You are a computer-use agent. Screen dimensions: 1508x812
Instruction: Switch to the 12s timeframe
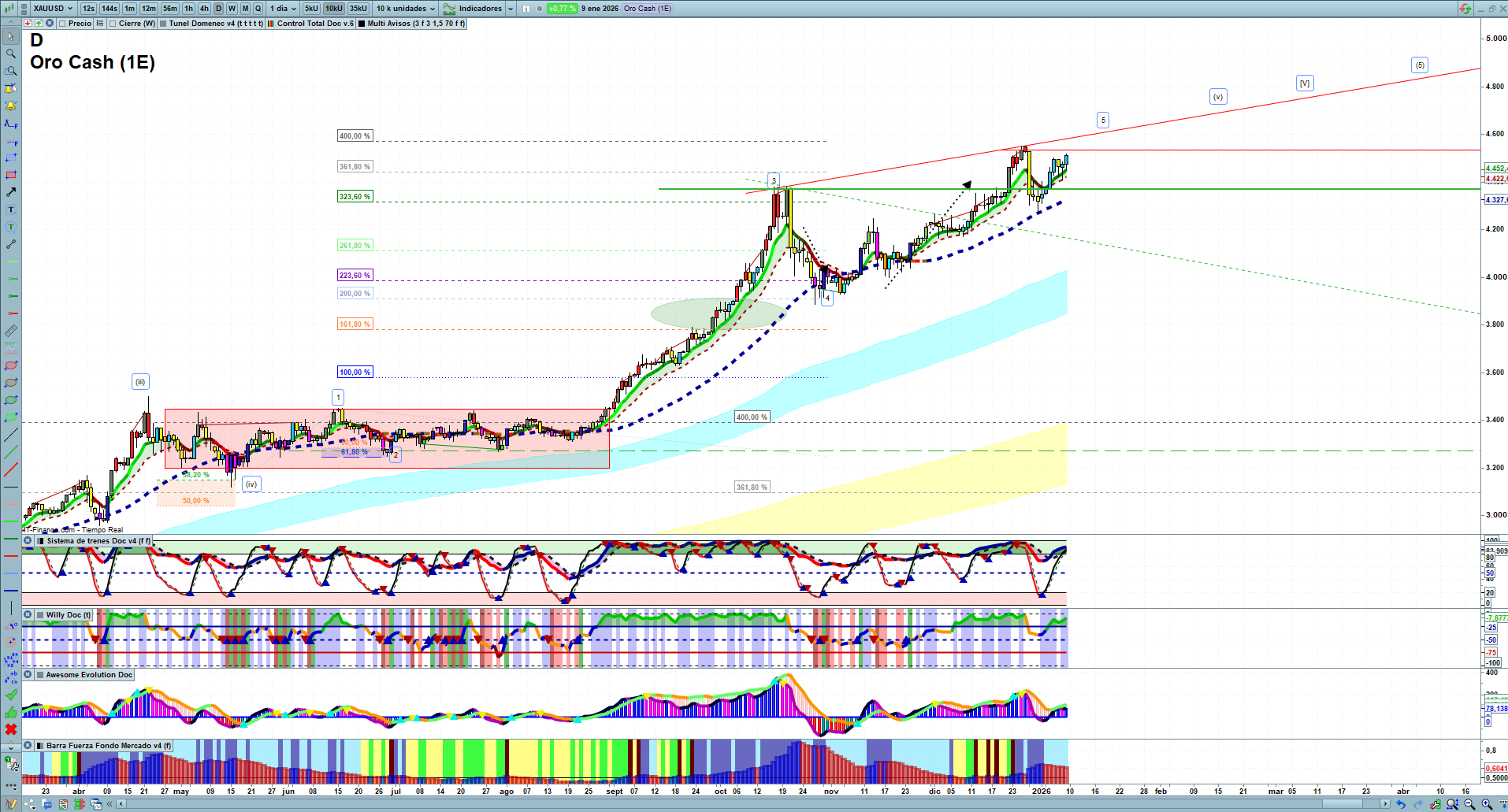click(88, 9)
